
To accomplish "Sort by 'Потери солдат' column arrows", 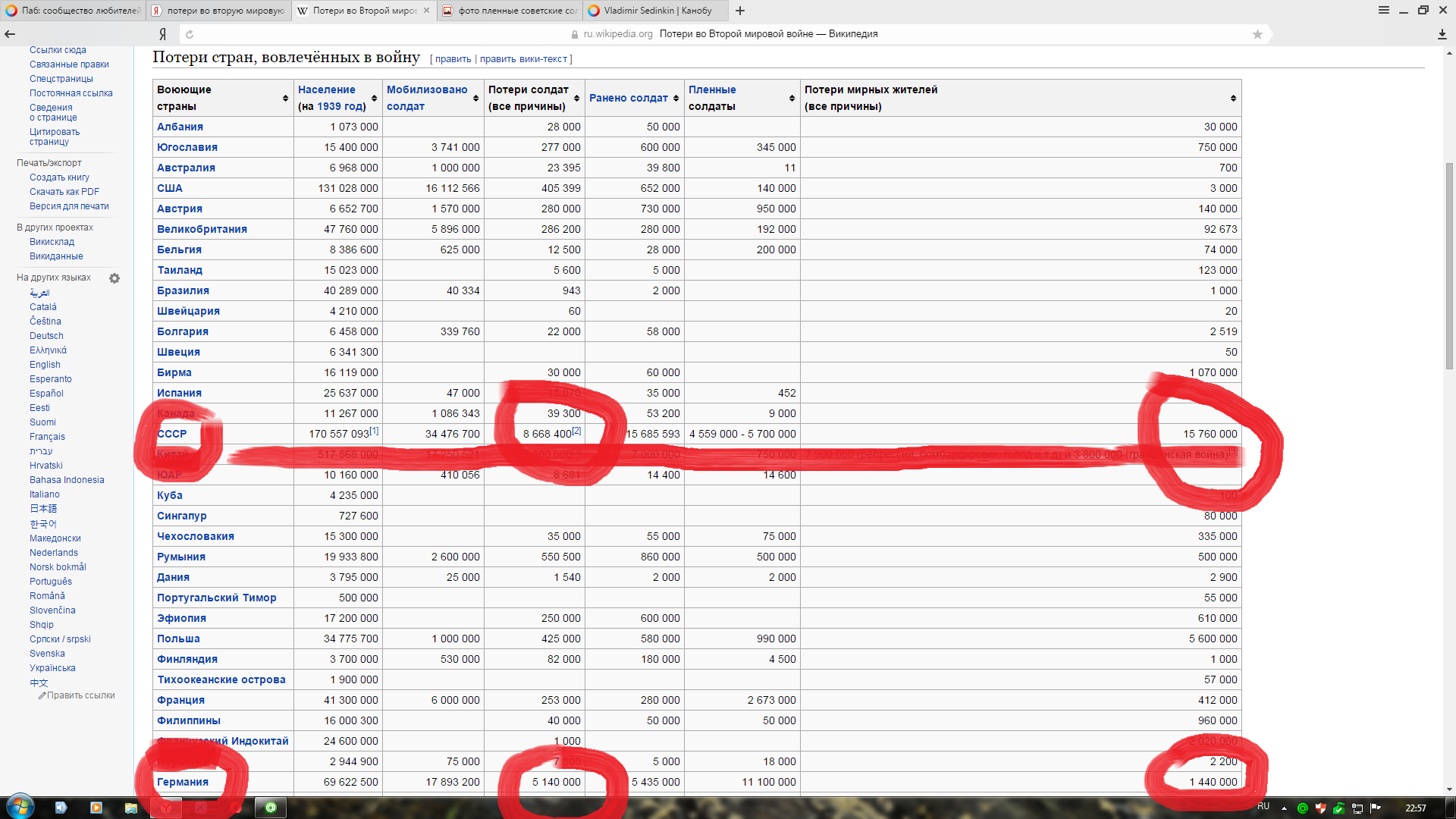I will coord(576,99).
